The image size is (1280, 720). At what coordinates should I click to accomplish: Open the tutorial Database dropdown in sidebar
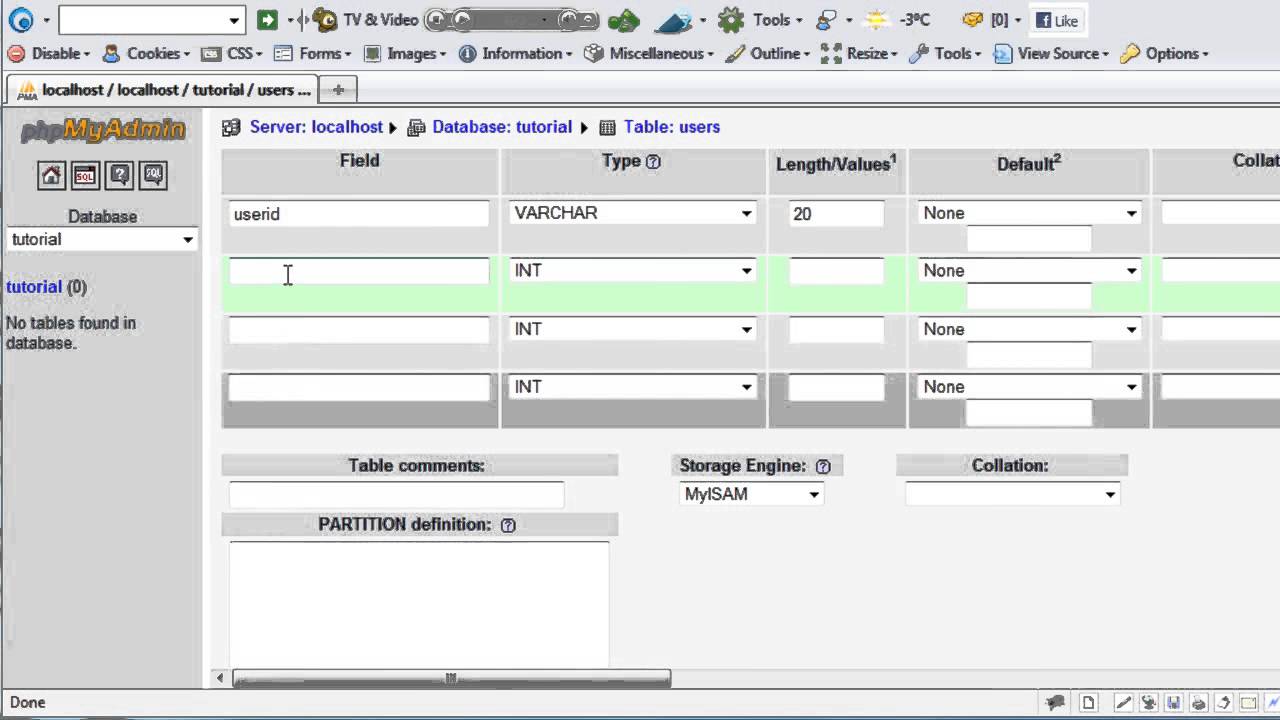pyautogui.click(x=102, y=240)
